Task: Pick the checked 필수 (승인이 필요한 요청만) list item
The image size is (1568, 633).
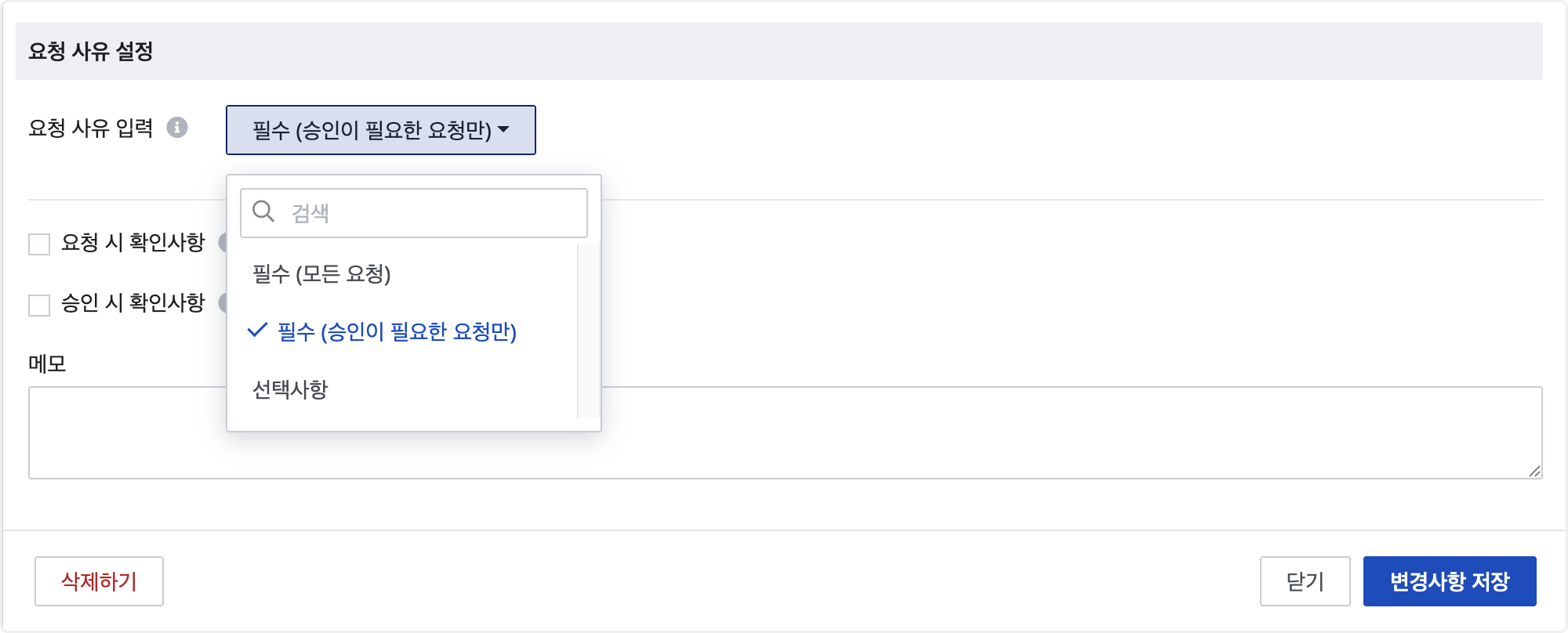Action: click(x=397, y=331)
